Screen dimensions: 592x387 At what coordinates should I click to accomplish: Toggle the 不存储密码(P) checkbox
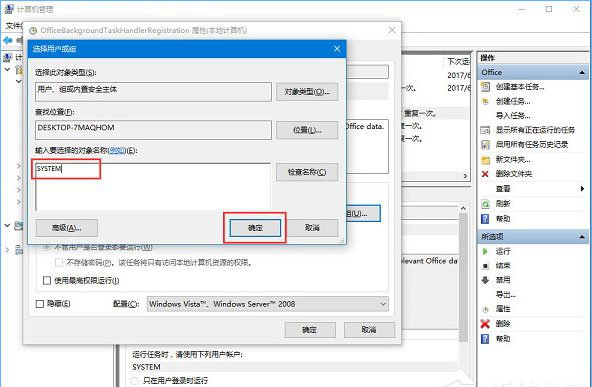coord(59,262)
